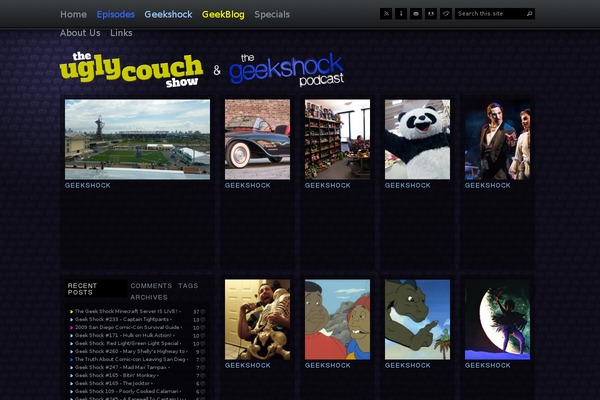Open 'Geek Shock #233 - Captain Tightpants' post
Image resolution: width=600 pixels, height=400 pixels.
click(122, 320)
